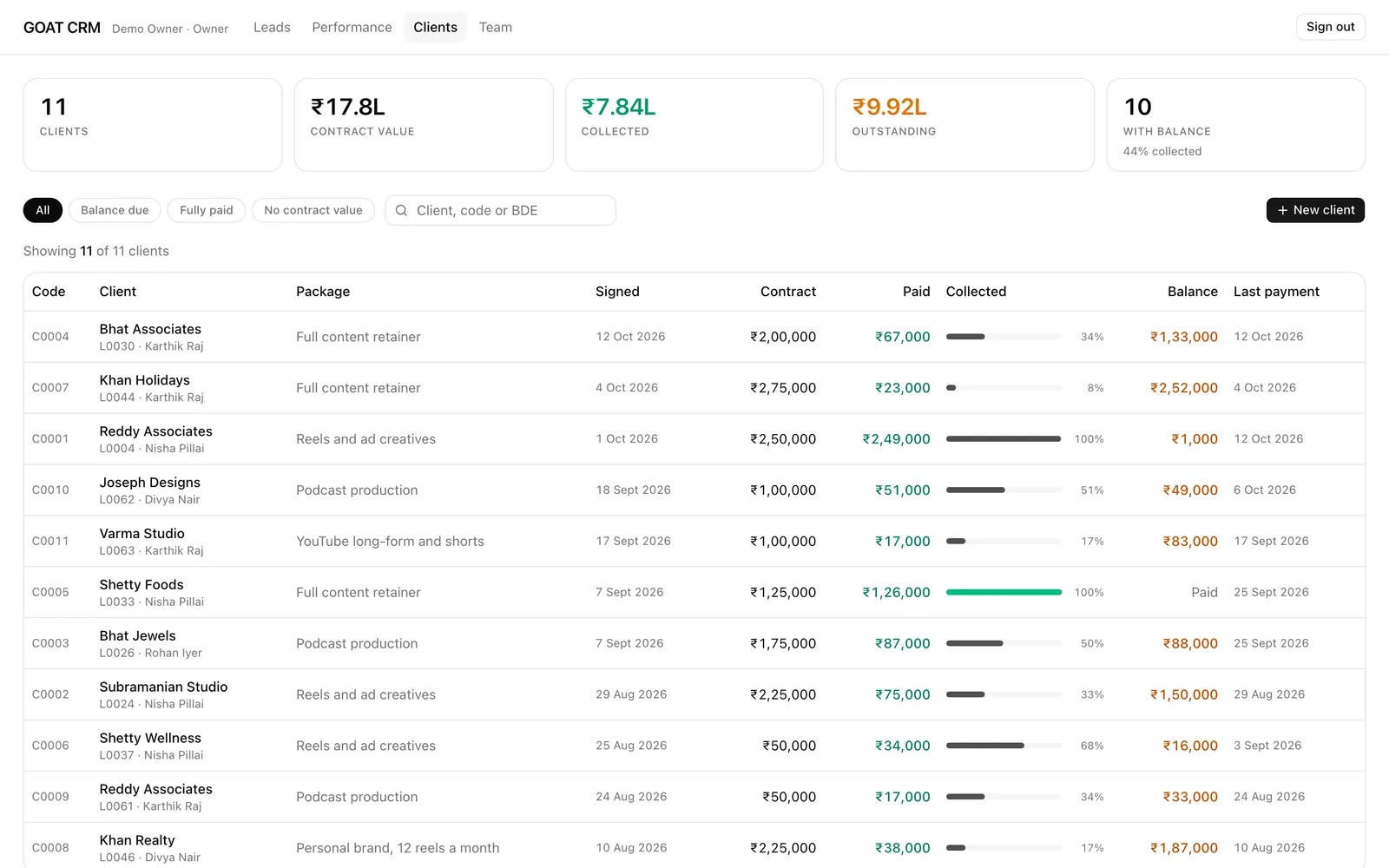Click Khan Holidays 8% progress bar
This screenshot has width=1389, height=868.
click(x=1004, y=388)
